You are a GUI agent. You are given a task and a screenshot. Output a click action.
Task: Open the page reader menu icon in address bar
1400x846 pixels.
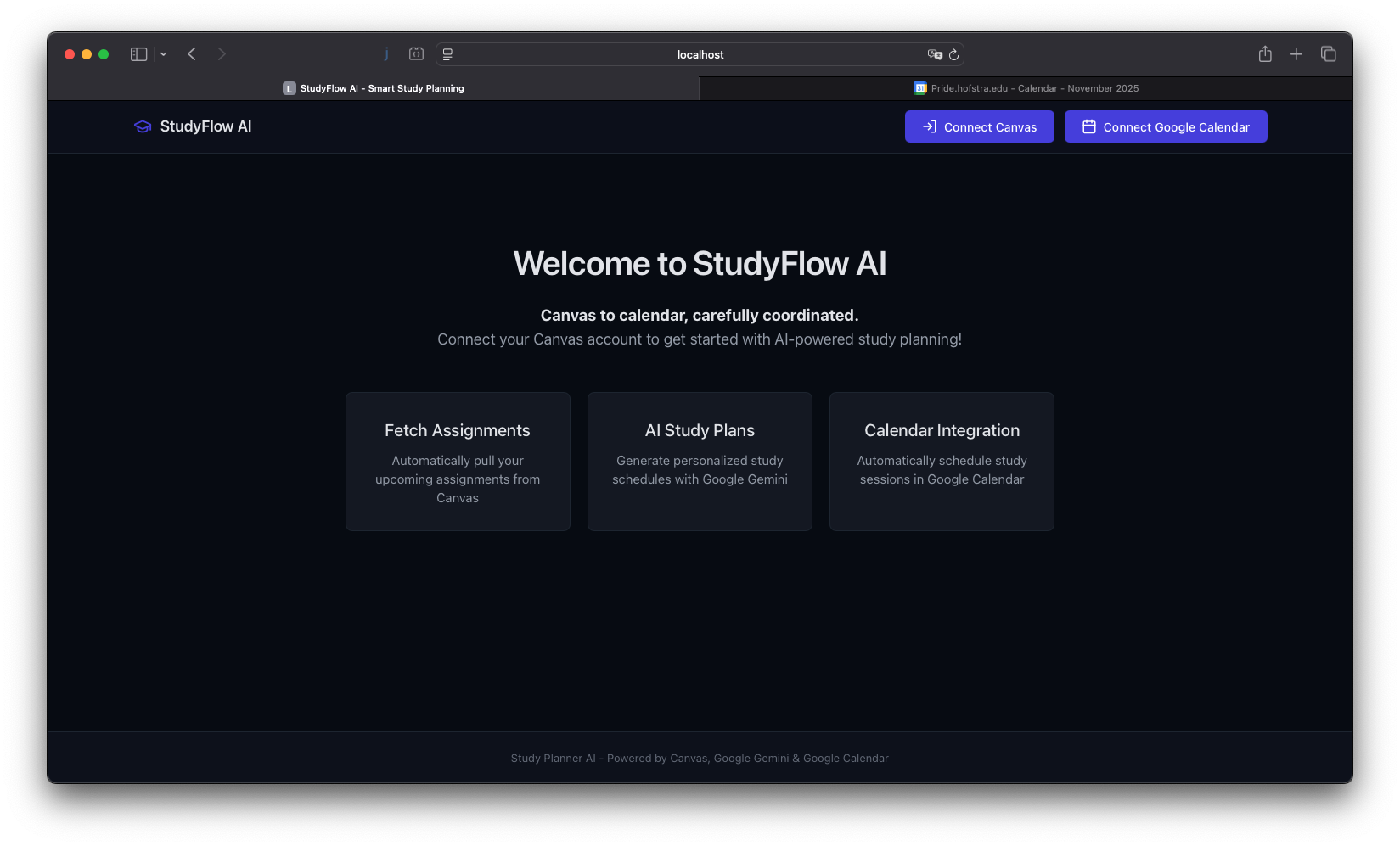pos(447,54)
